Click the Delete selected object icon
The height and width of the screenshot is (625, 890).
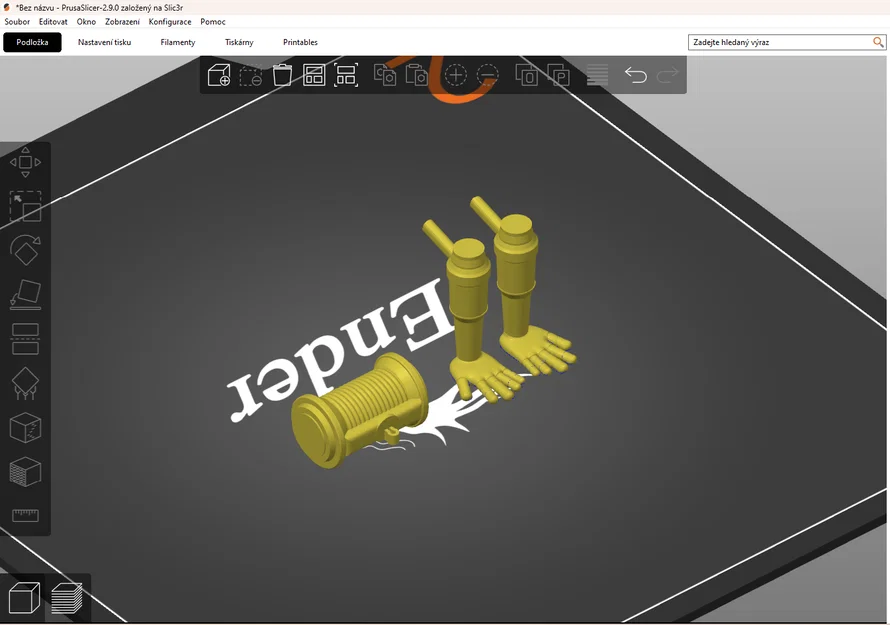(251, 75)
